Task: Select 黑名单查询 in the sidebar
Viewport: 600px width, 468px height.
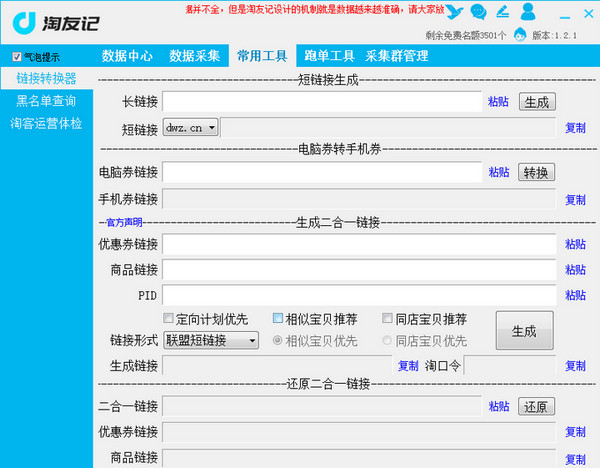Action: [x=45, y=100]
